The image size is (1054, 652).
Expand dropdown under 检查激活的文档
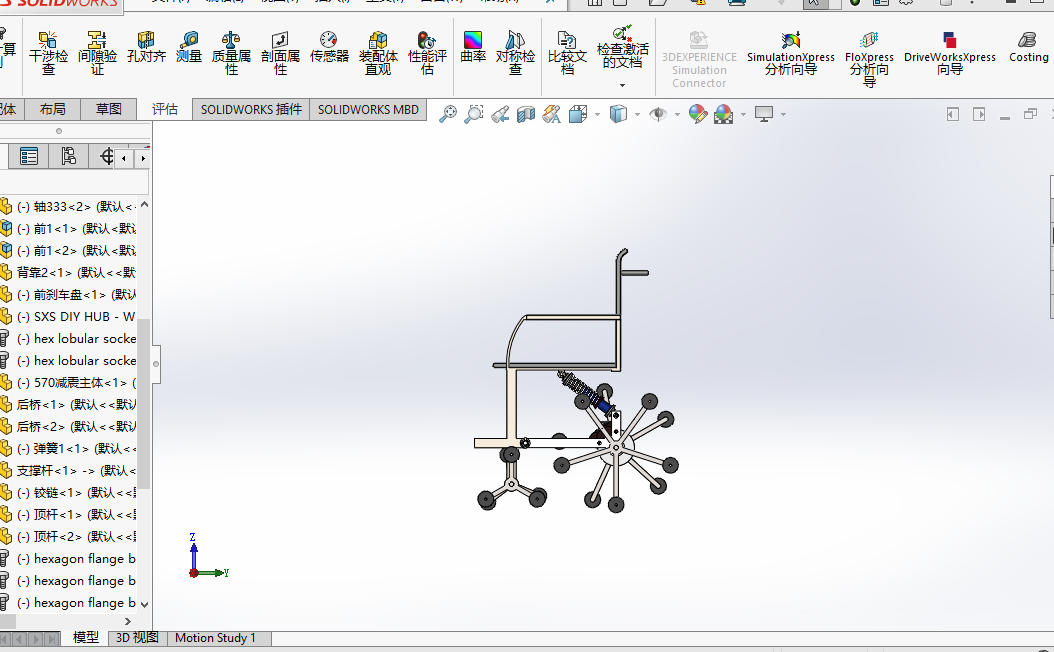coord(622,85)
